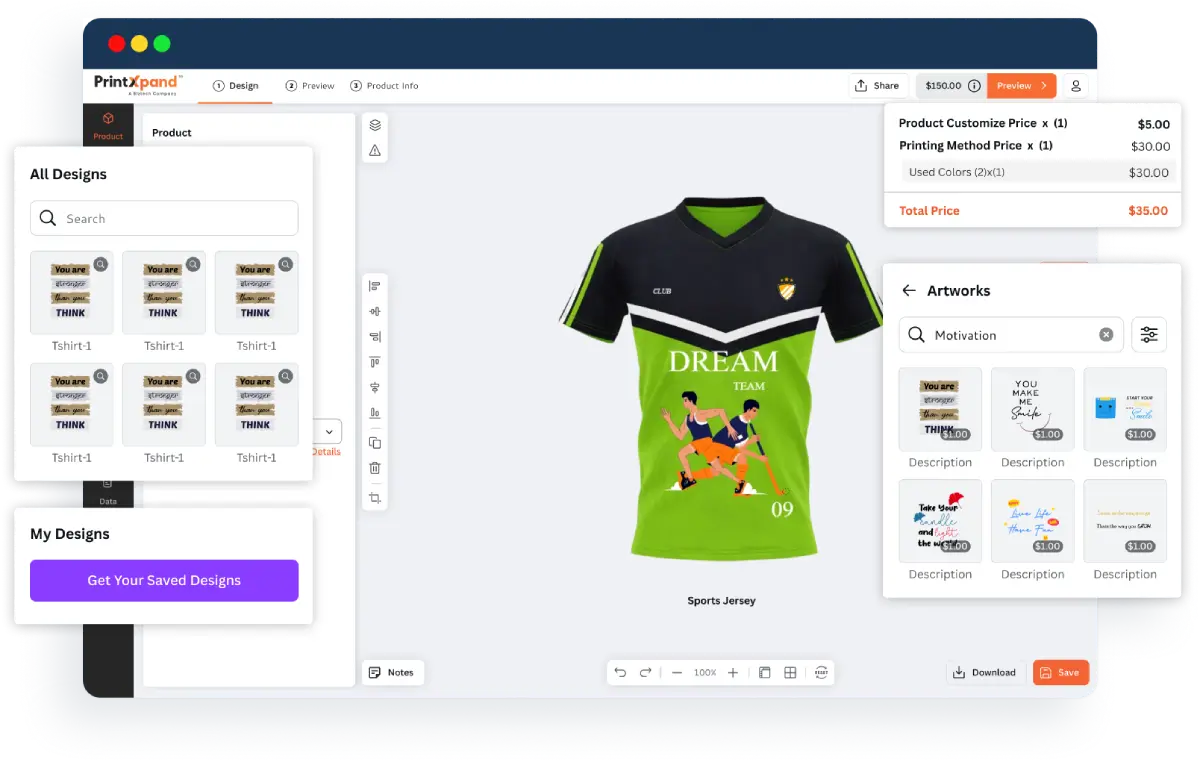Open the user account icon
This screenshot has width=1200, height=762.
point(1076,86)
